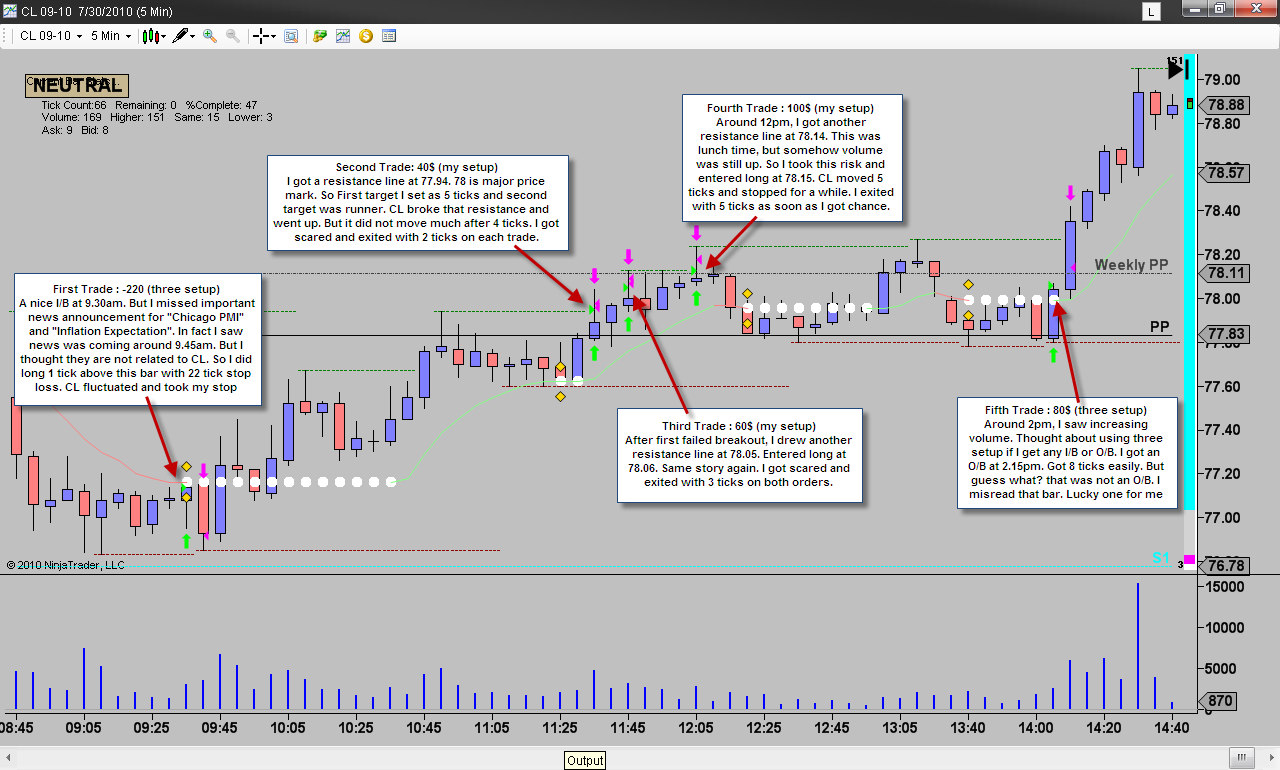Switch to the Output tab
Viewport: 1280px width, 770px height.
585,760
